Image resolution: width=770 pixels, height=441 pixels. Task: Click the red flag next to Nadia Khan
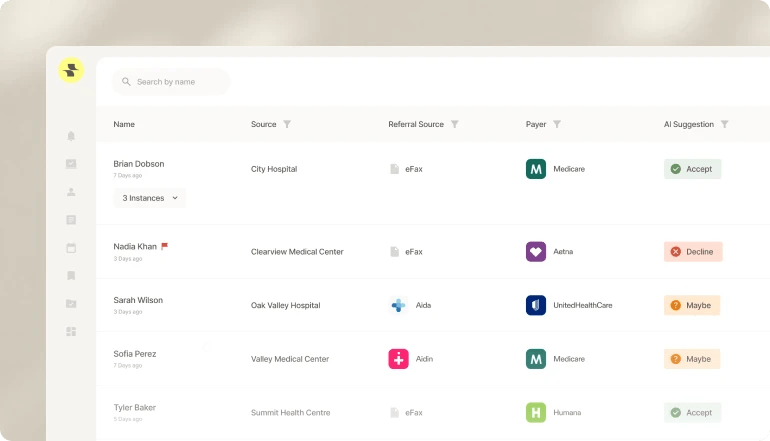tap(165, 246)
